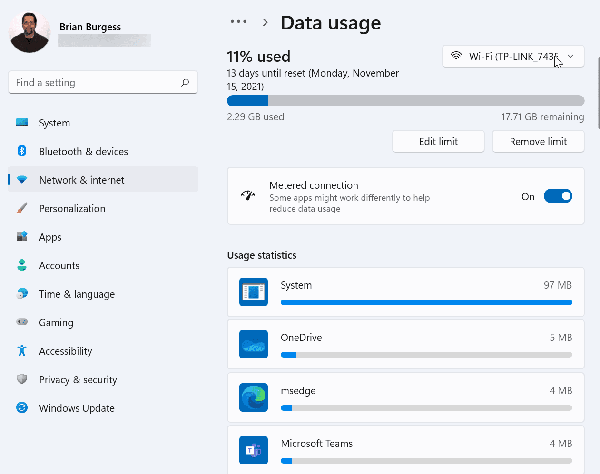Go to Time & language settings

(76, 295)
